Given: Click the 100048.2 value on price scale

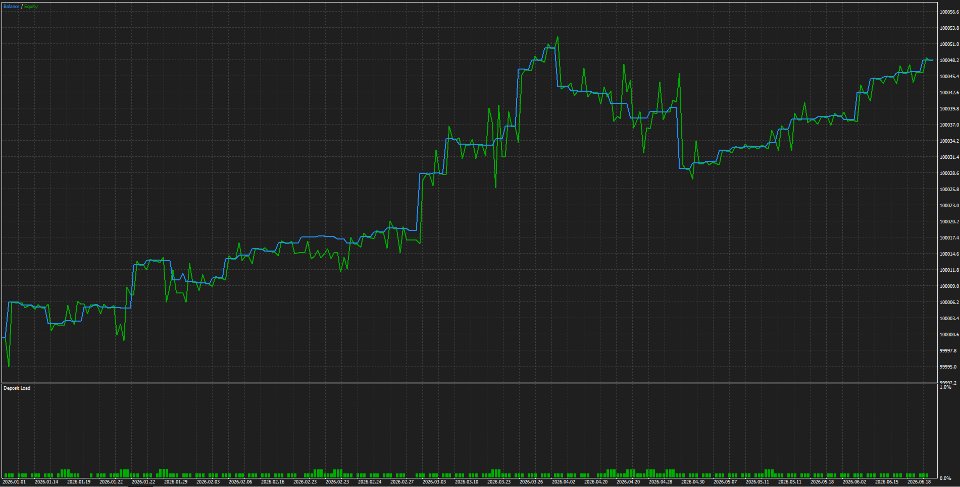Looking at the screenshot, I should tap(948, 60).
